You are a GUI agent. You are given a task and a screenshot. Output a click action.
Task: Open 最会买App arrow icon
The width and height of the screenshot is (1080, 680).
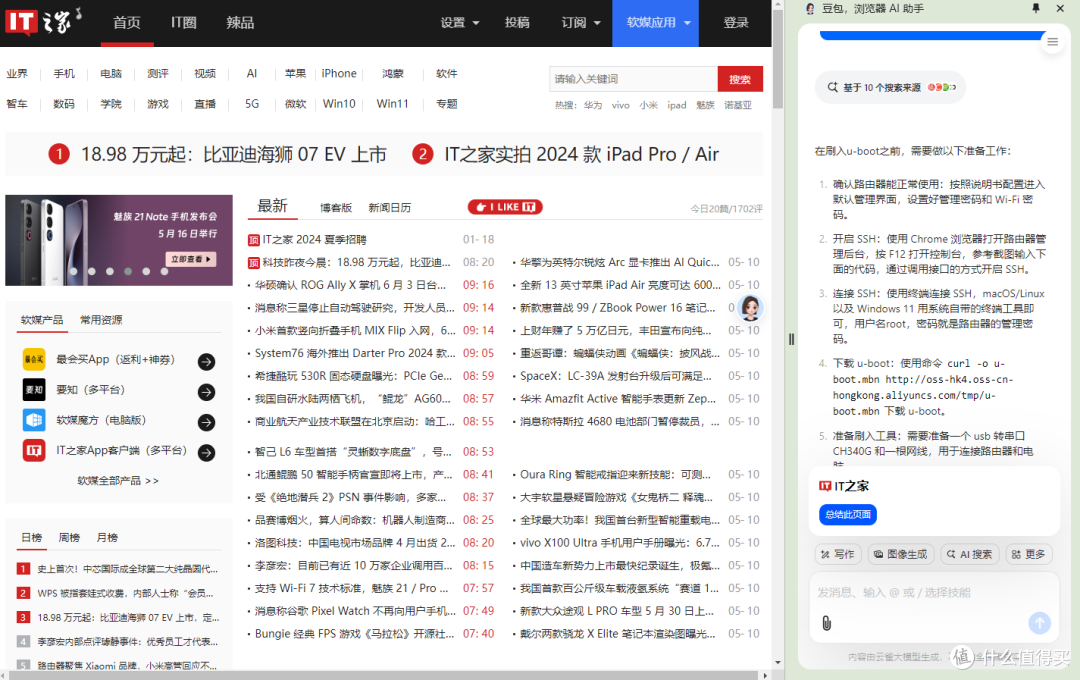206,362
